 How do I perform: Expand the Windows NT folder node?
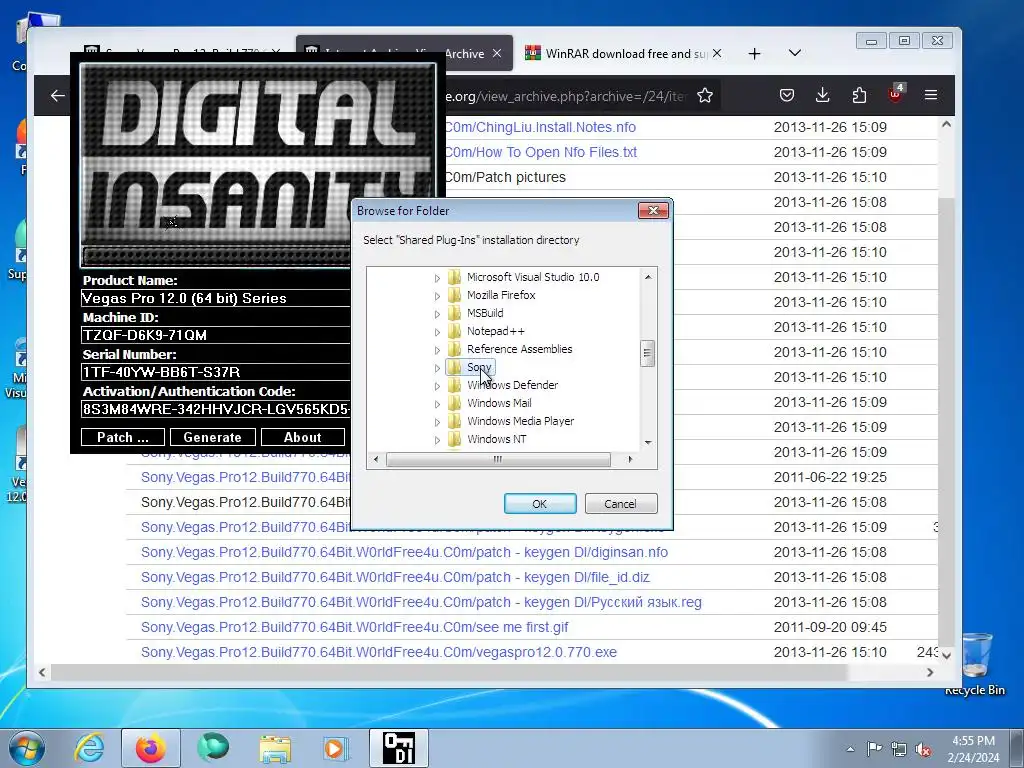[437, 440]
